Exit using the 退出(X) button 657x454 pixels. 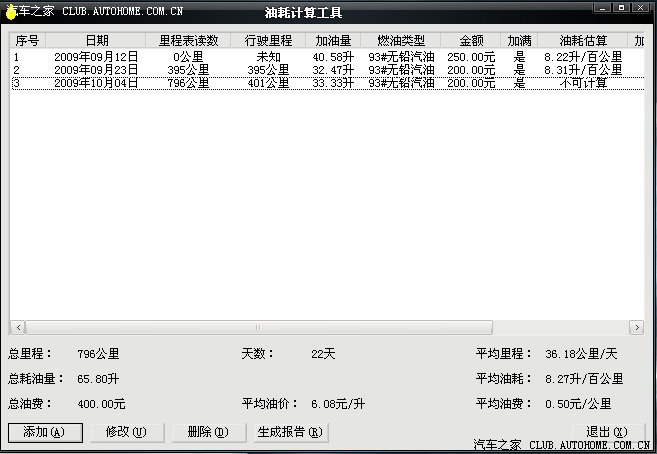point(608,431)
